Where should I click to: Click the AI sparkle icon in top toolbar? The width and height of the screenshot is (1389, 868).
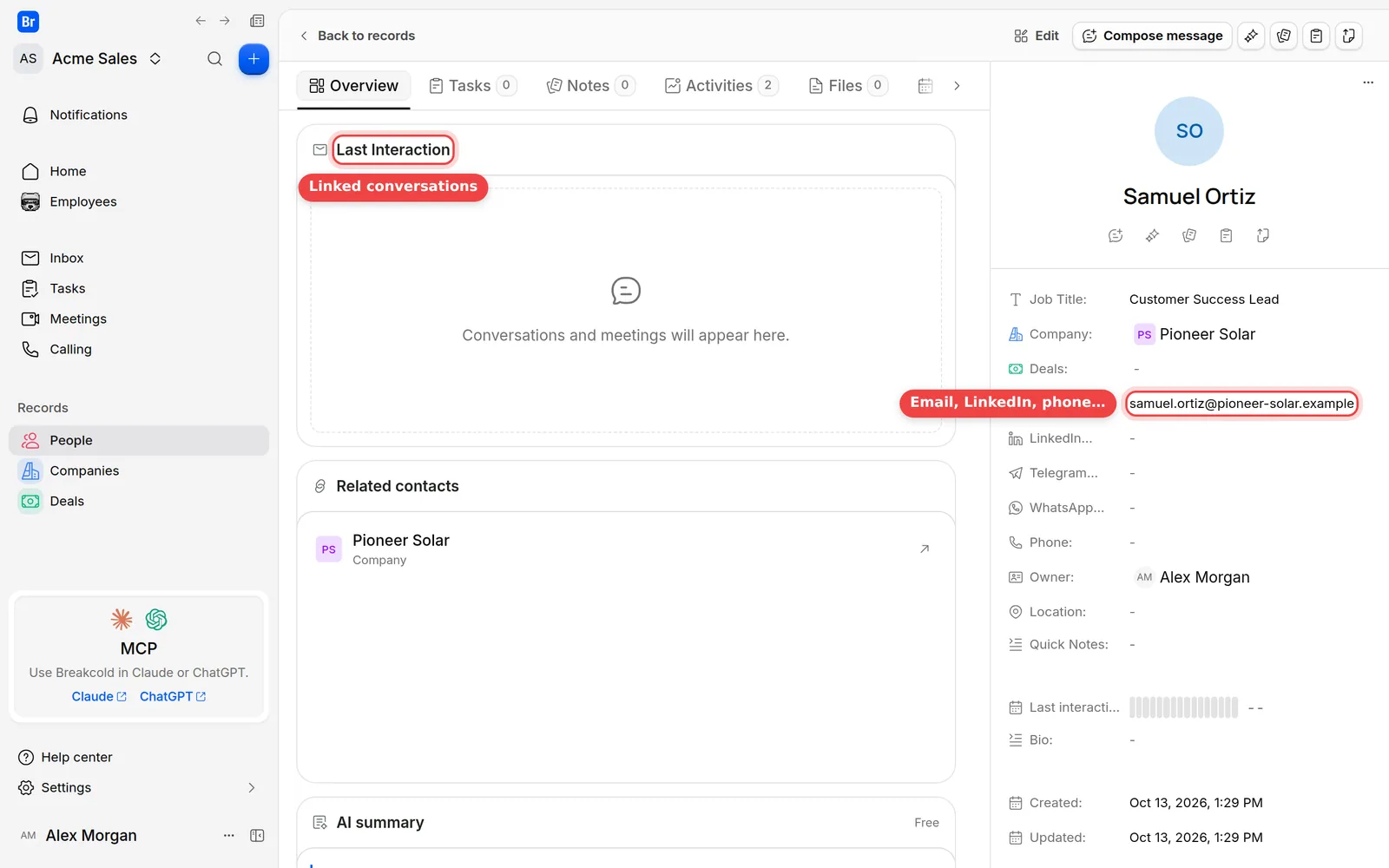[1251, 36]
